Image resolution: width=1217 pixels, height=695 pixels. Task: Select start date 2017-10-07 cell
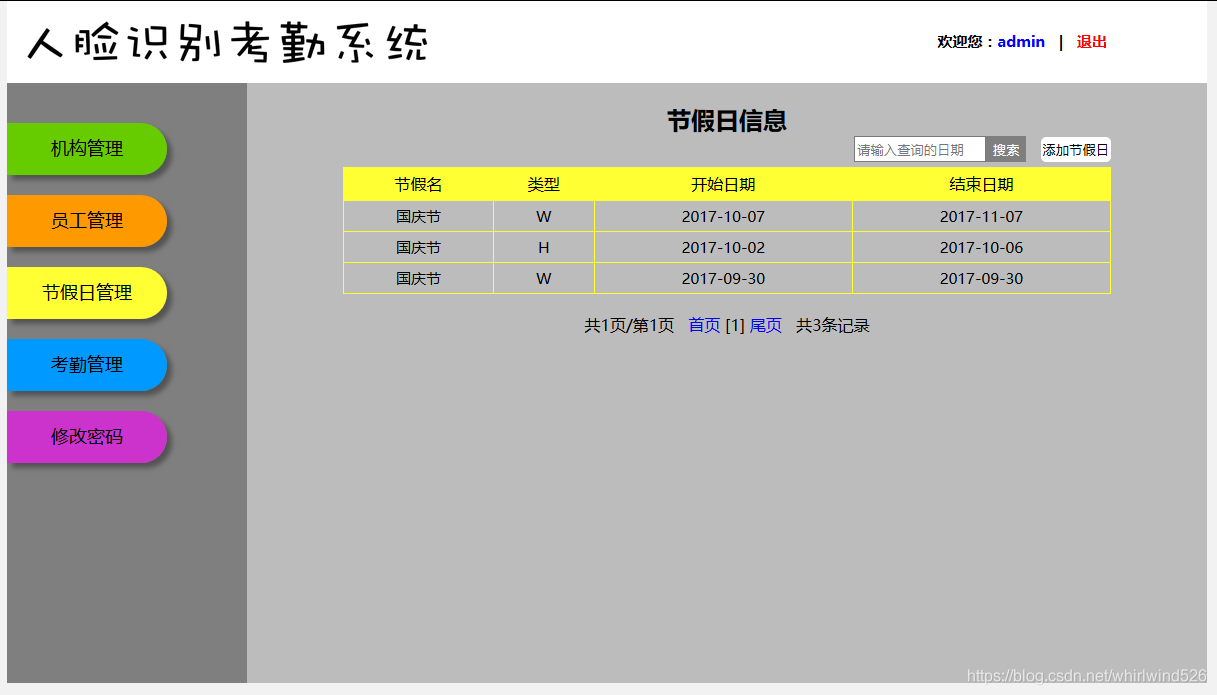click(x=723, y=217)
